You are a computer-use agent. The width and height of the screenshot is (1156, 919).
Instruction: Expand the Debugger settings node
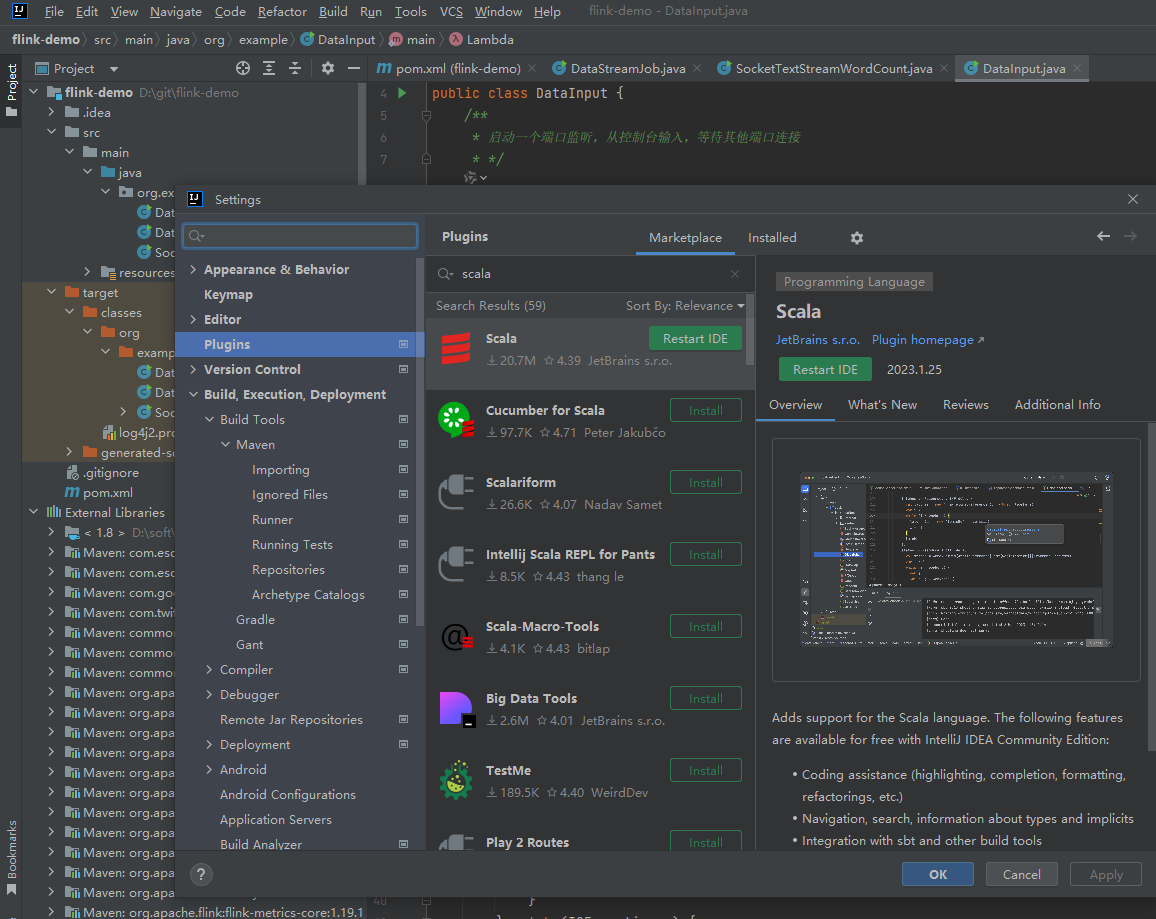pos(209,695)
